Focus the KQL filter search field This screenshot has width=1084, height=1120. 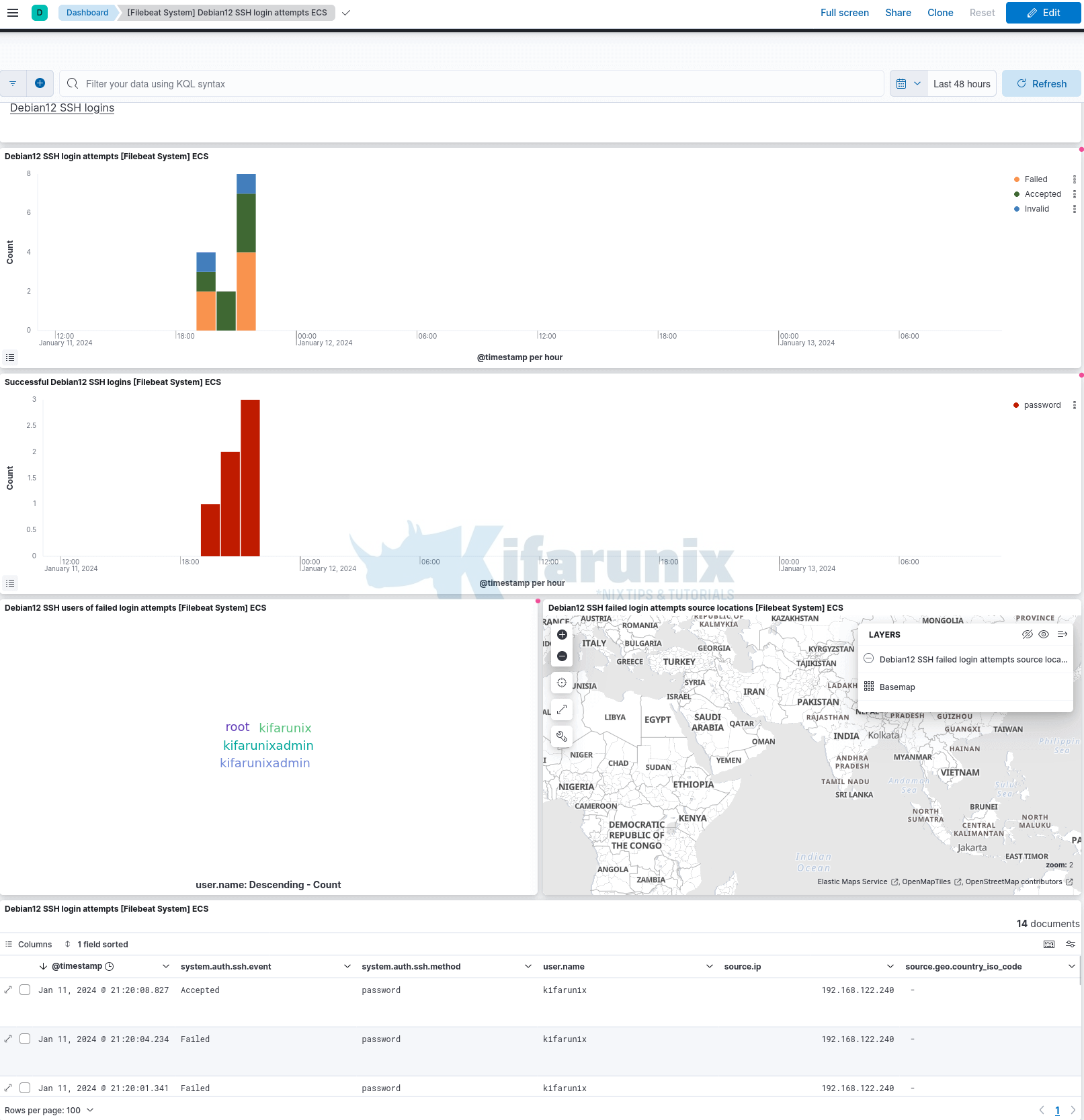coord(470,84)
